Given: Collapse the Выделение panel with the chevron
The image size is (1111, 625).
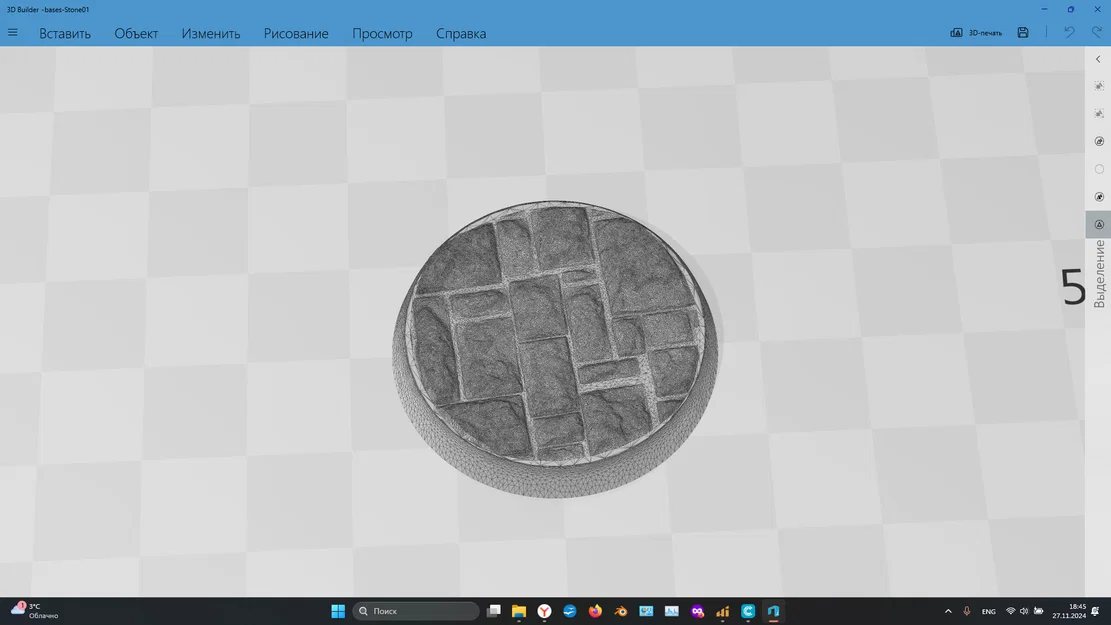Looking at the screenshot, I should coord(1097,59).
